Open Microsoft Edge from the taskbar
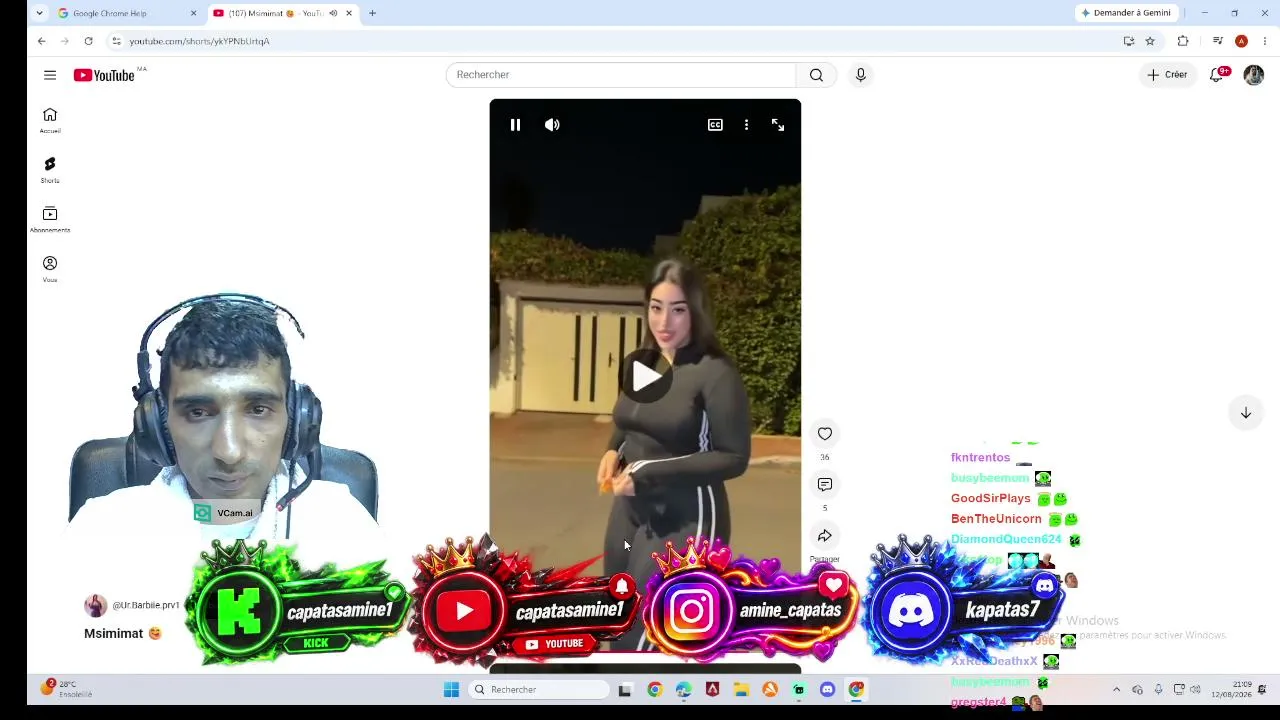Screen dimensions: 1280x720 [x=683, y=689]
